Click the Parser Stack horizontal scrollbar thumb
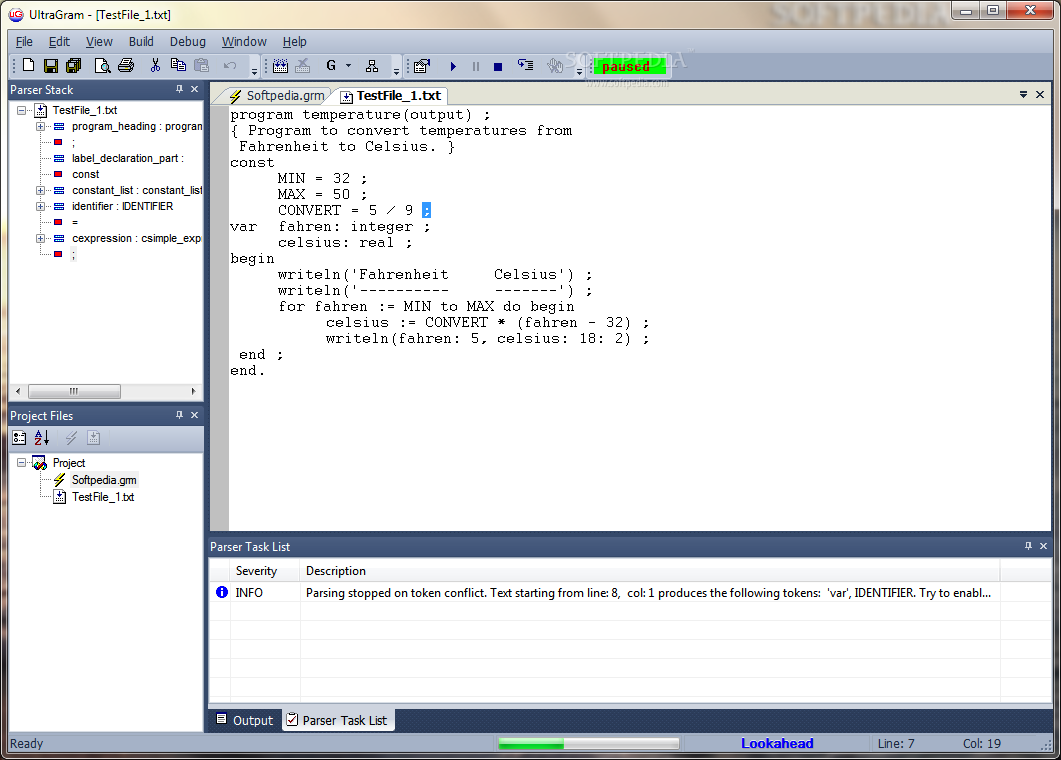 pyautogui.click(x=74, y=391)
